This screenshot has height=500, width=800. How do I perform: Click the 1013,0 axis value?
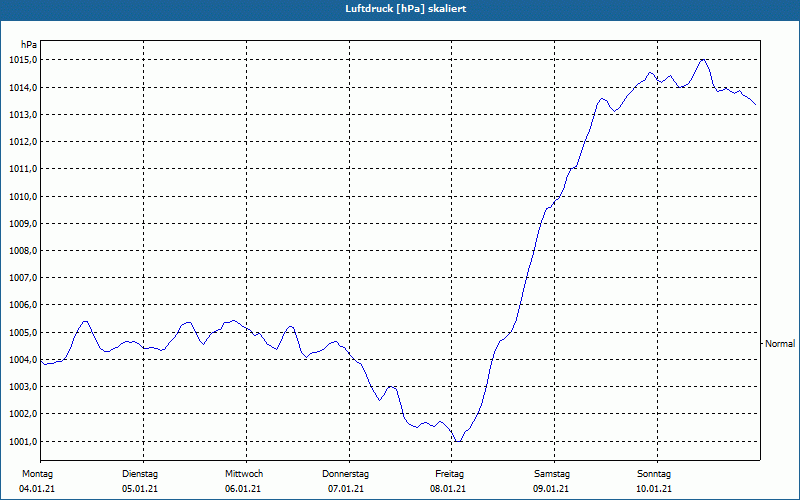coord(23,114)
